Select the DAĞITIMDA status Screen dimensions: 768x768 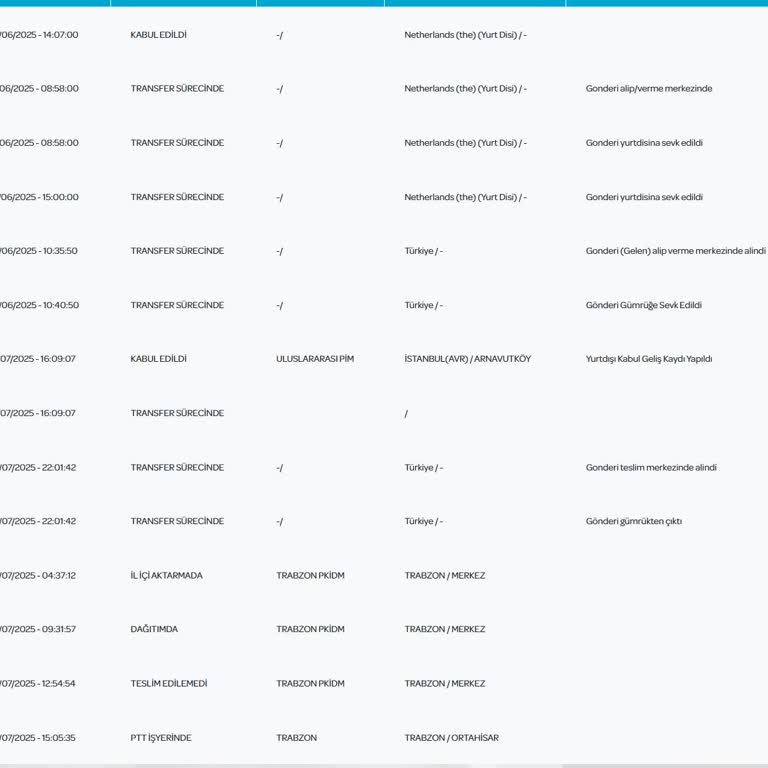tap(154, 629)
